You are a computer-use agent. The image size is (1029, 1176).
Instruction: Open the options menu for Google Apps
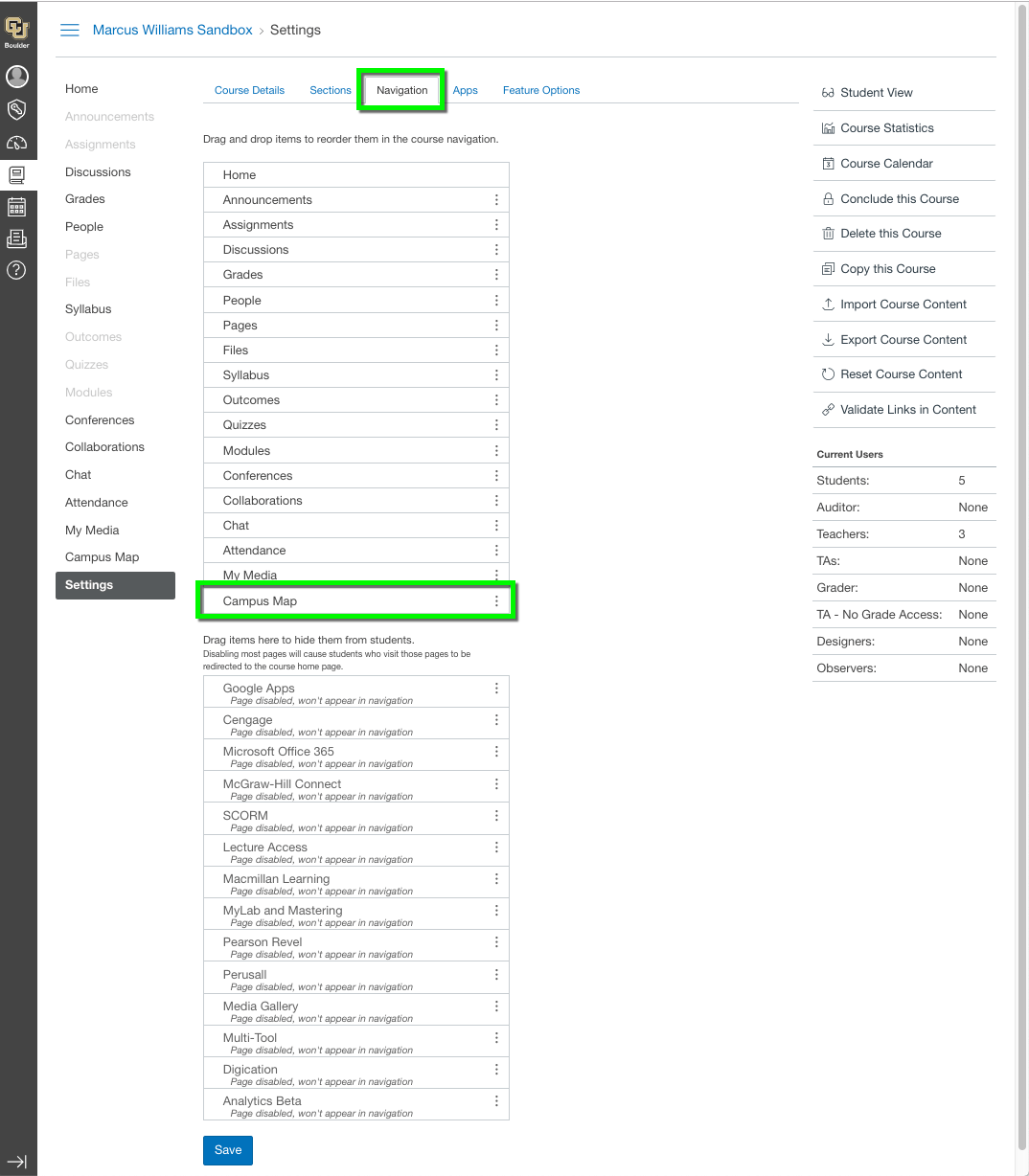point(496,688)
